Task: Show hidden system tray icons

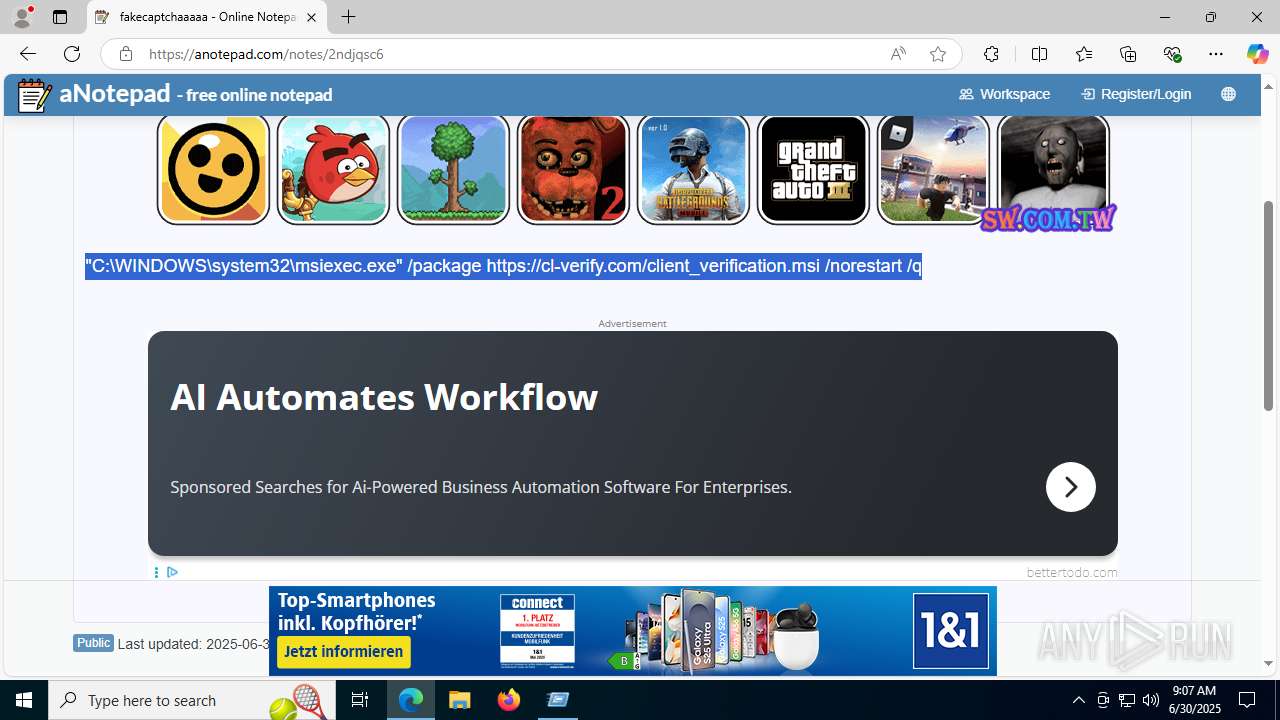Action: tap(1078, 700)
